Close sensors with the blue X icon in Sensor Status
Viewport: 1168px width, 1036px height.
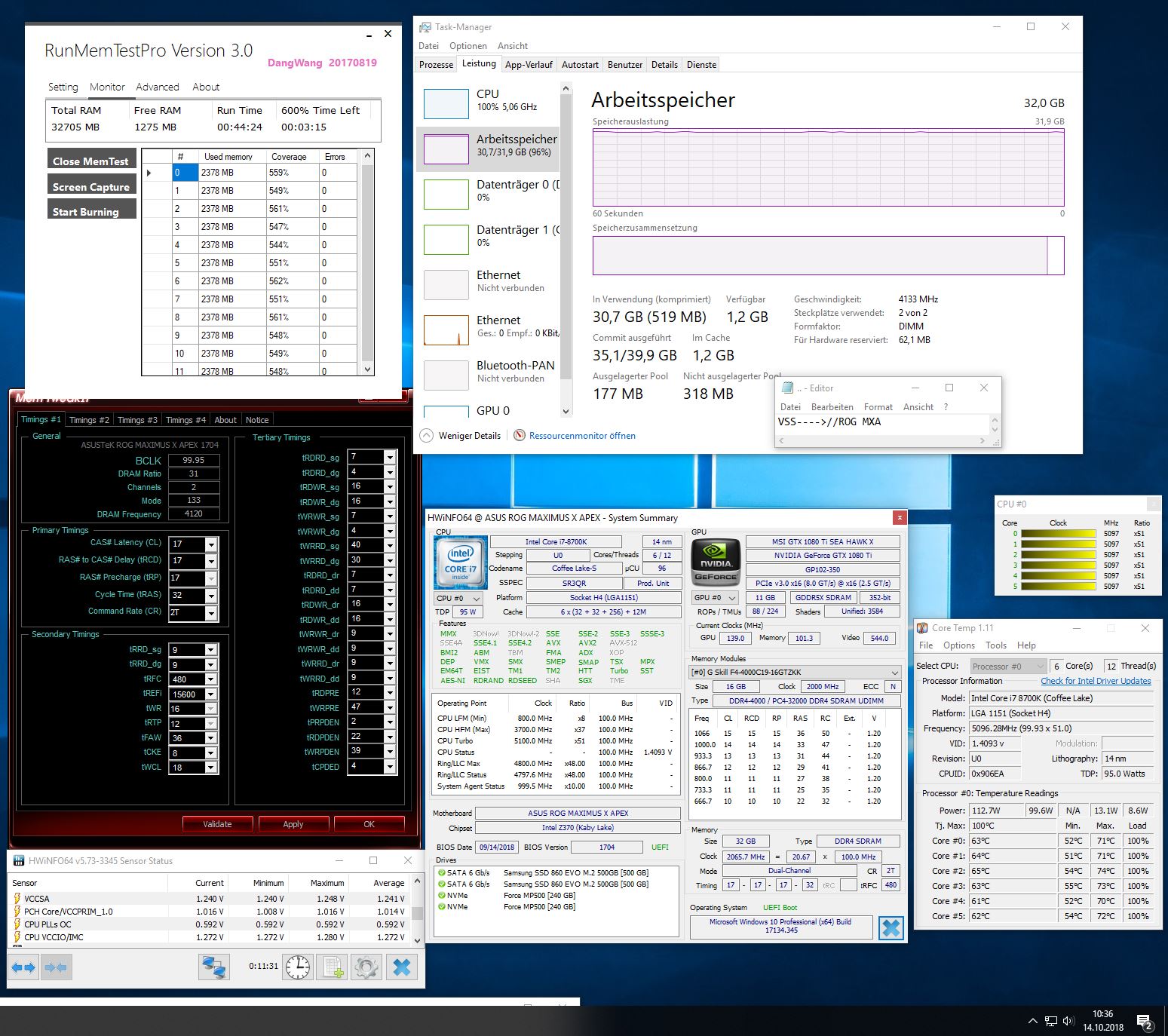coord(402,967)
